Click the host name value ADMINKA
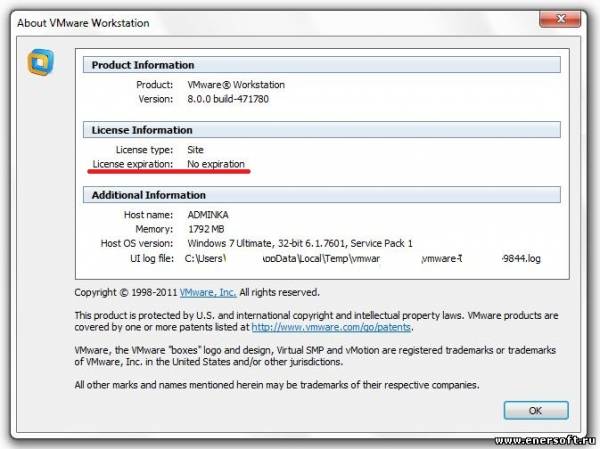This screenshot has height=449, width=600. point(208,215)
